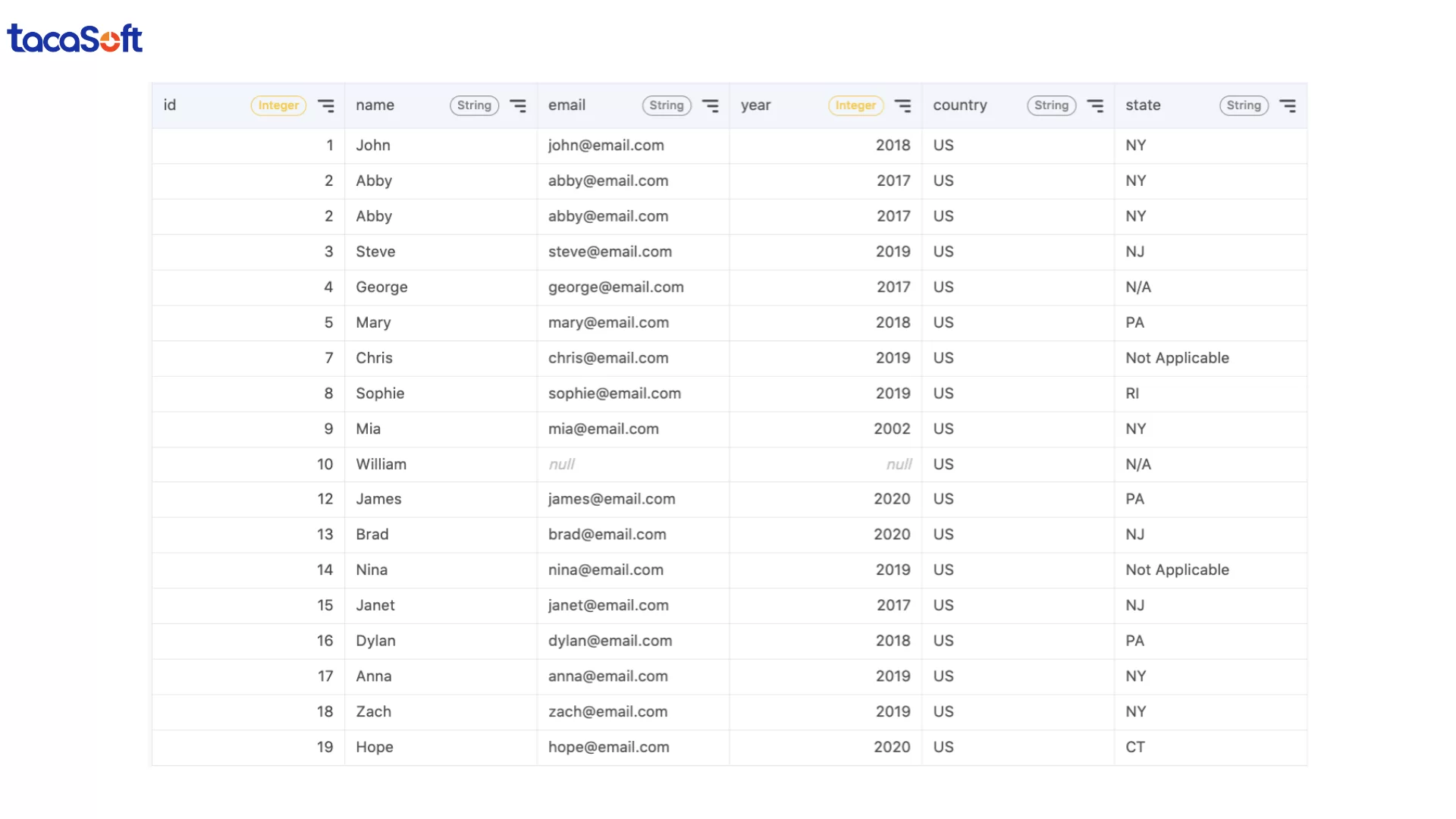This screenshot has height=819, width=1456.
Task: Select the cell dylan@email.com
Action: click(x=633, y=641)
